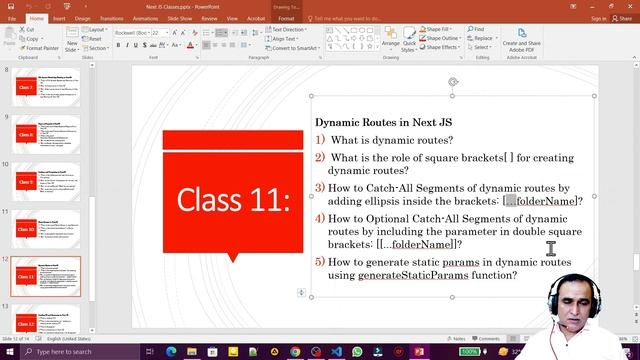
Task: Insert a New Slide
Action: tap(72, 40)
